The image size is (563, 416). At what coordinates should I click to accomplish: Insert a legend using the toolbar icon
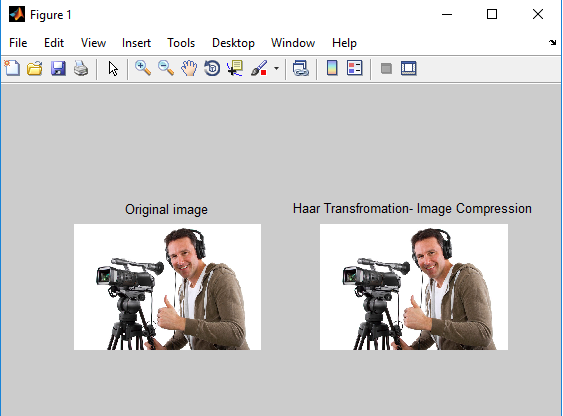[355, 68]
